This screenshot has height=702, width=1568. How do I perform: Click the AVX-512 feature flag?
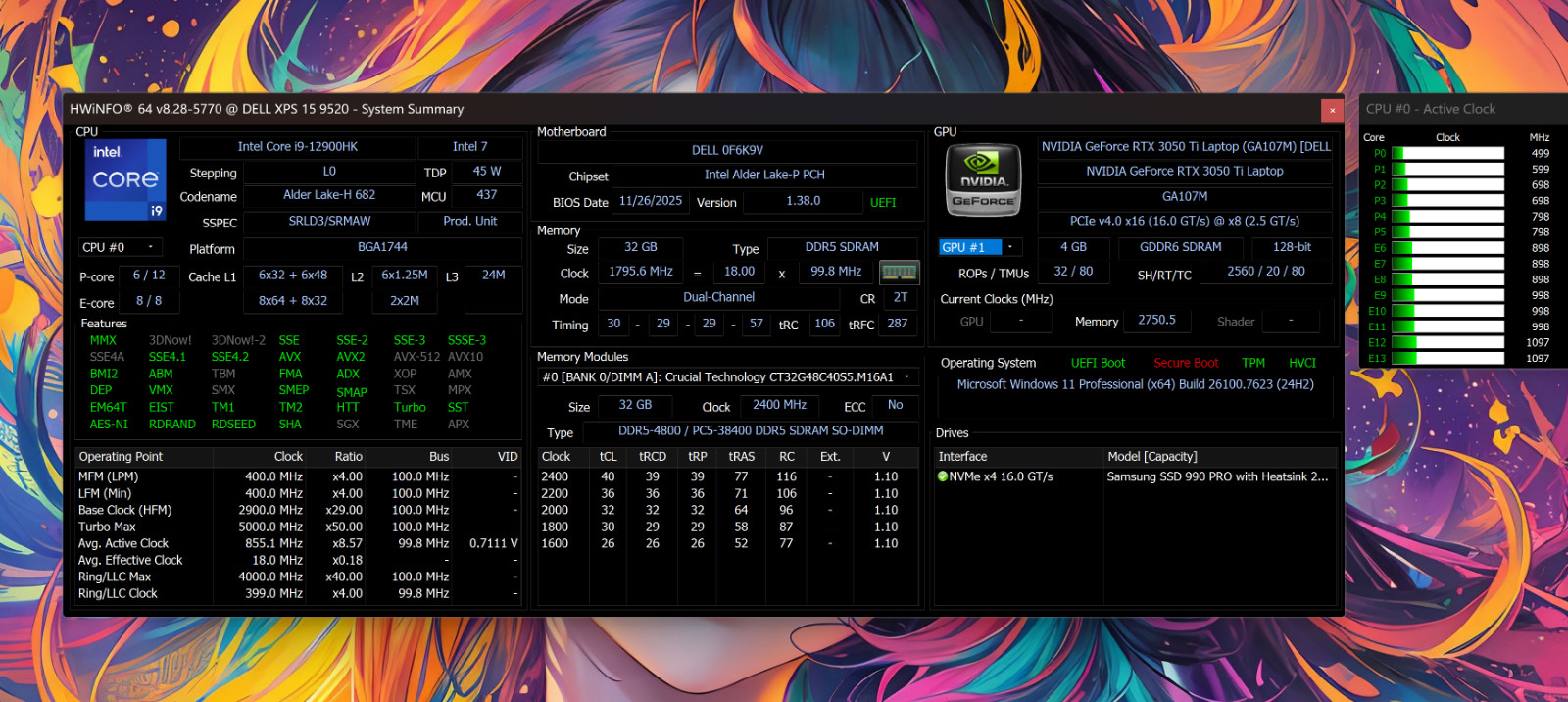tap(417, 357)
